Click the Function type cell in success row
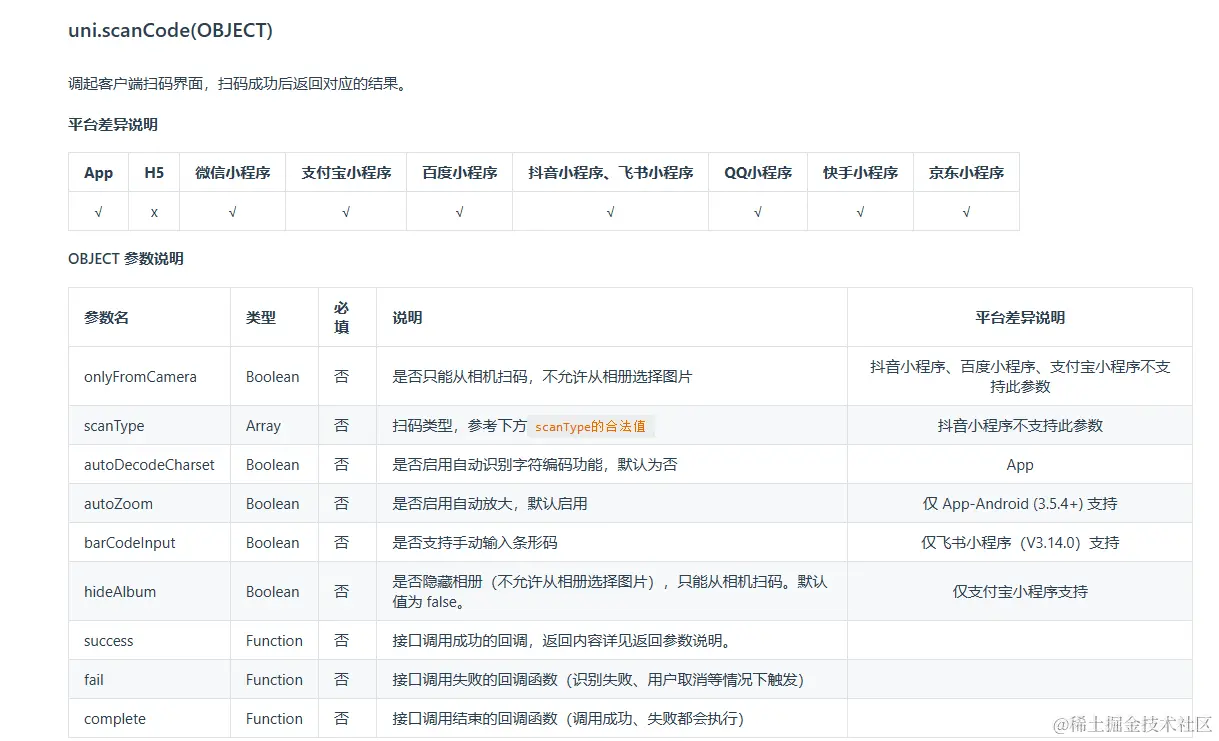1219x741 pixels. [274, 641]
